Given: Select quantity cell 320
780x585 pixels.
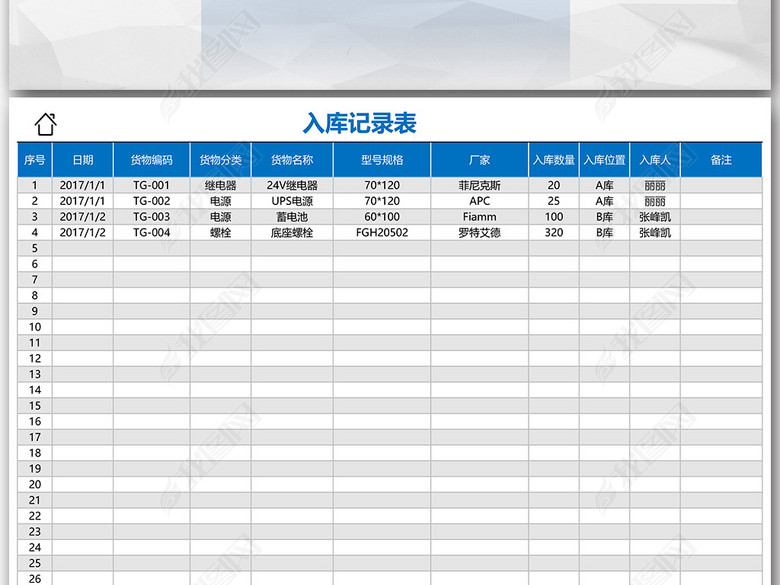Looking at the screenshot, I should 554,233.
